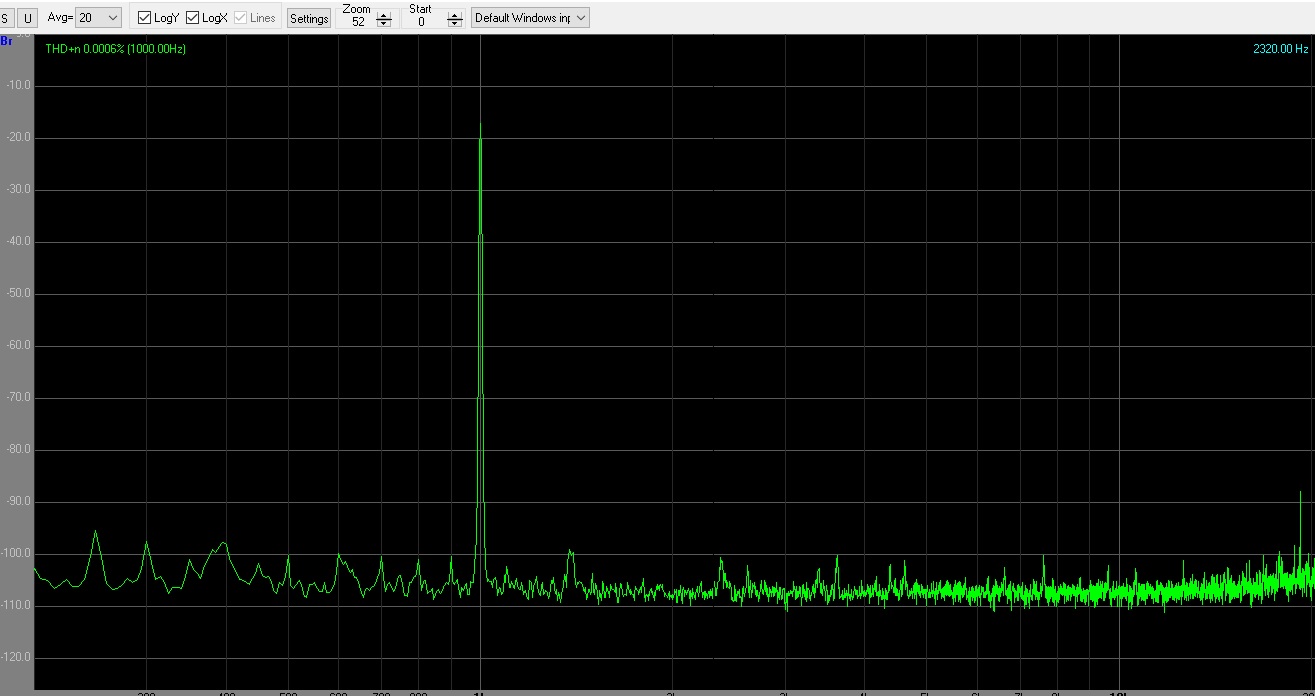Decrease the Zoom value with down arrow
1315x696 pixels.
[x=384, y=24]
